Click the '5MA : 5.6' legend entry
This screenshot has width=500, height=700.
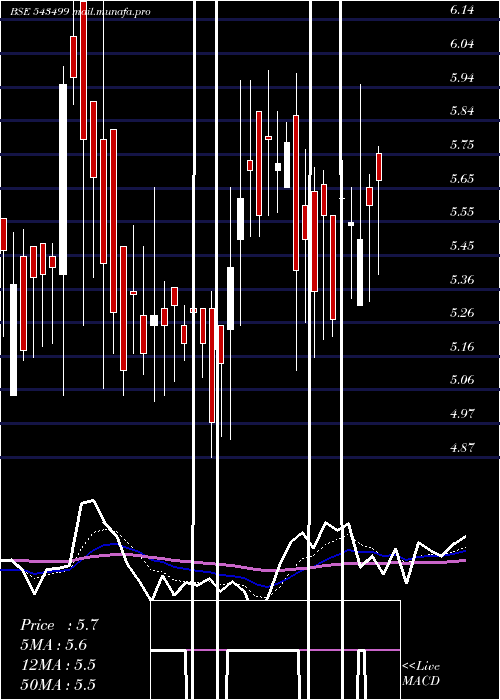(x=54, y=645)
